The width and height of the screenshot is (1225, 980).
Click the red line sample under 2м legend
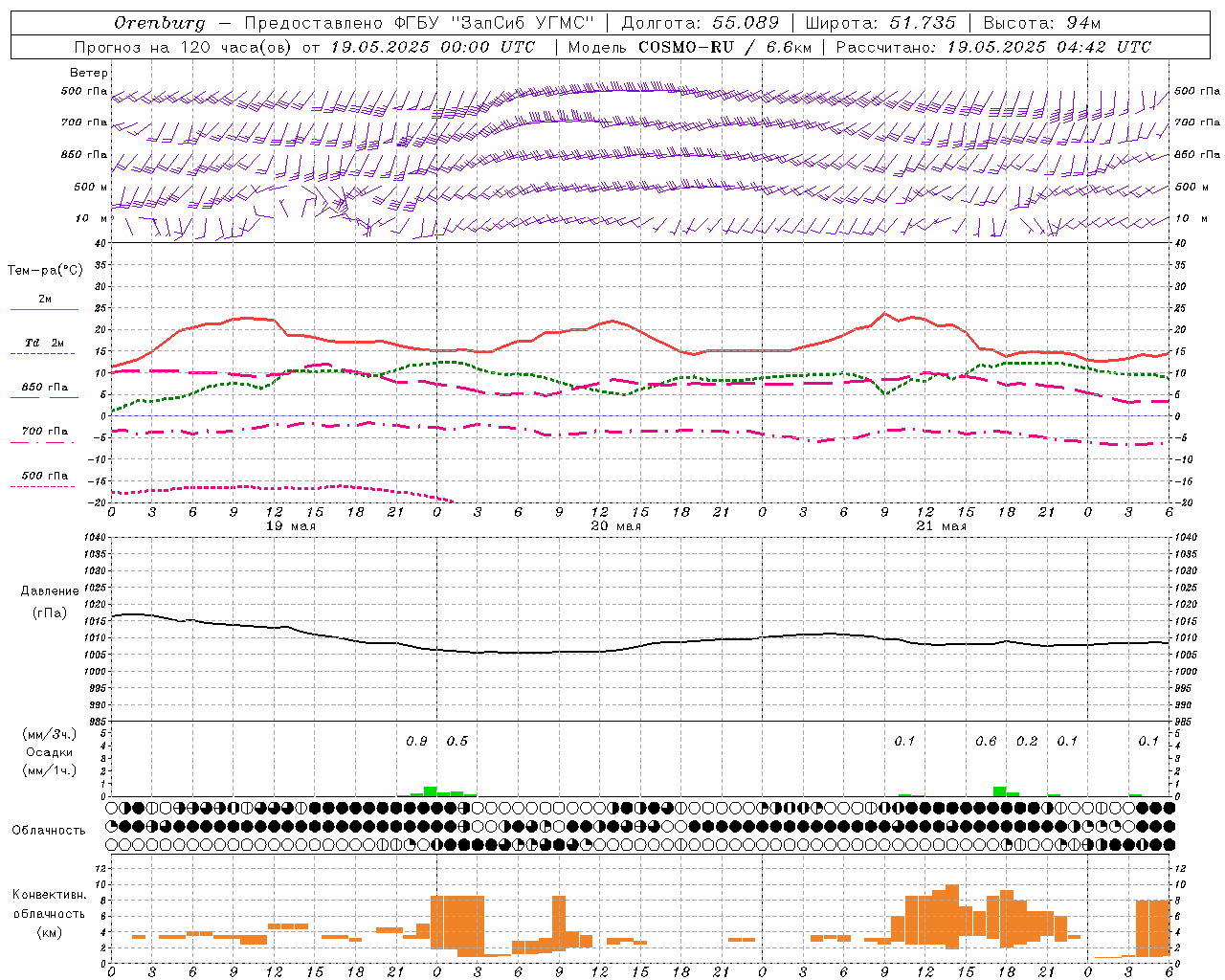[44, 310]
